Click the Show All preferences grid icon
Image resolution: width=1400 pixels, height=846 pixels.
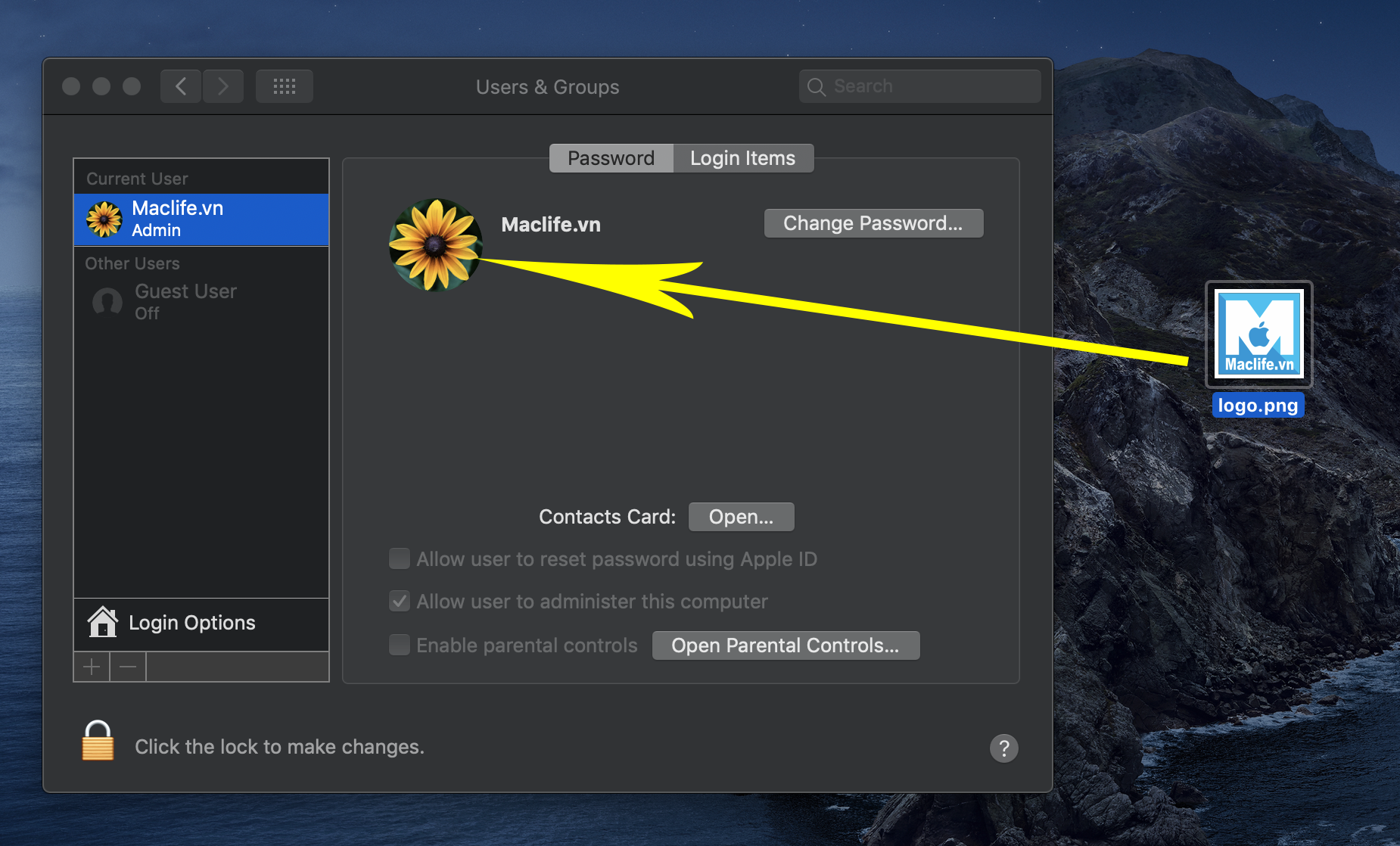click(x=284, y=86)
